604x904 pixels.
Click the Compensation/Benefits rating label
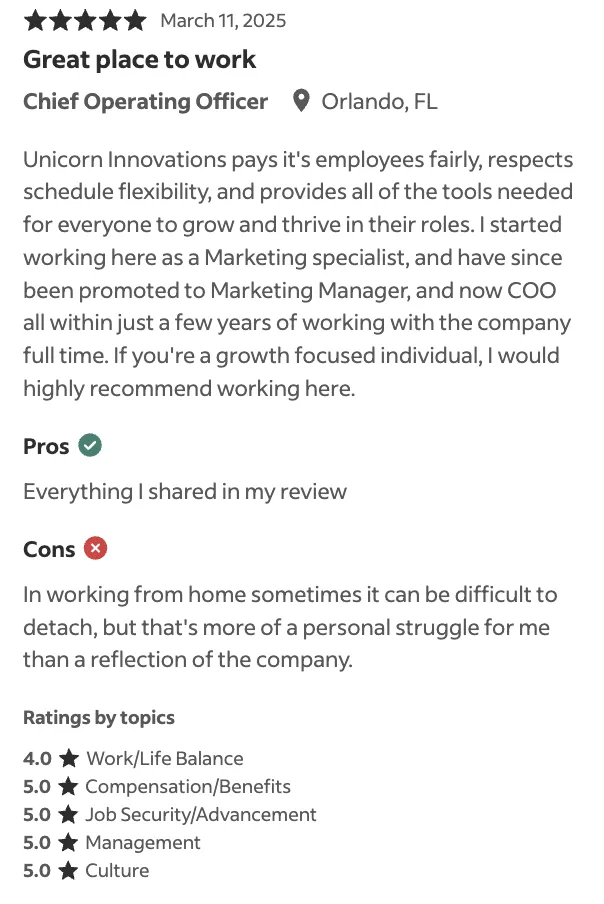coord(188,786)
